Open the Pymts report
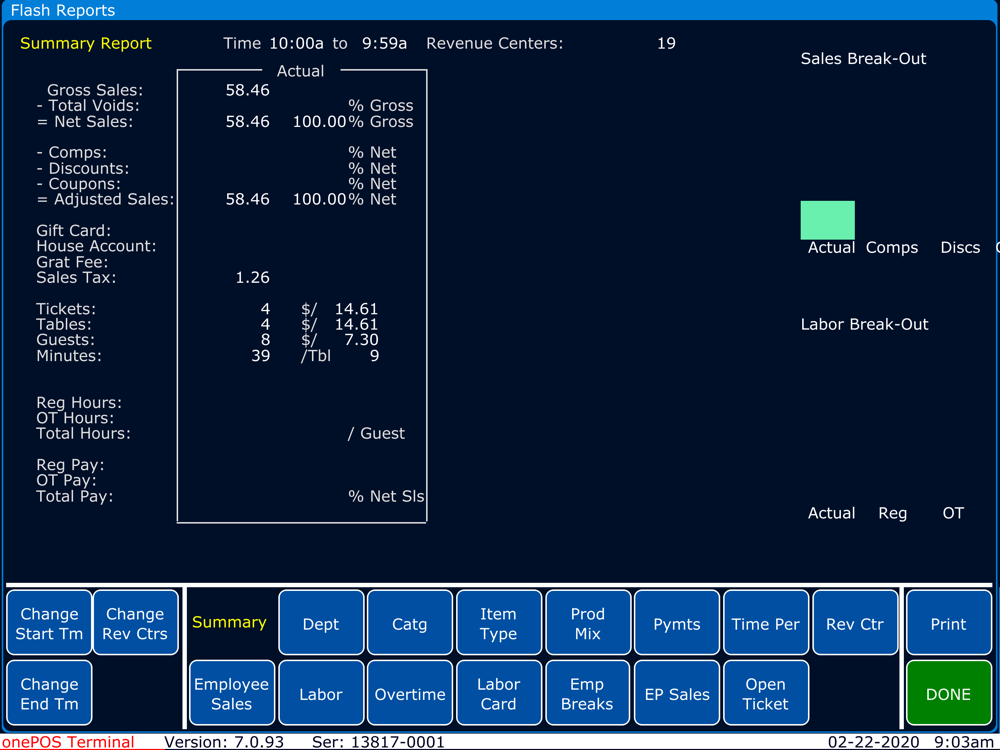 click(677, 623)
